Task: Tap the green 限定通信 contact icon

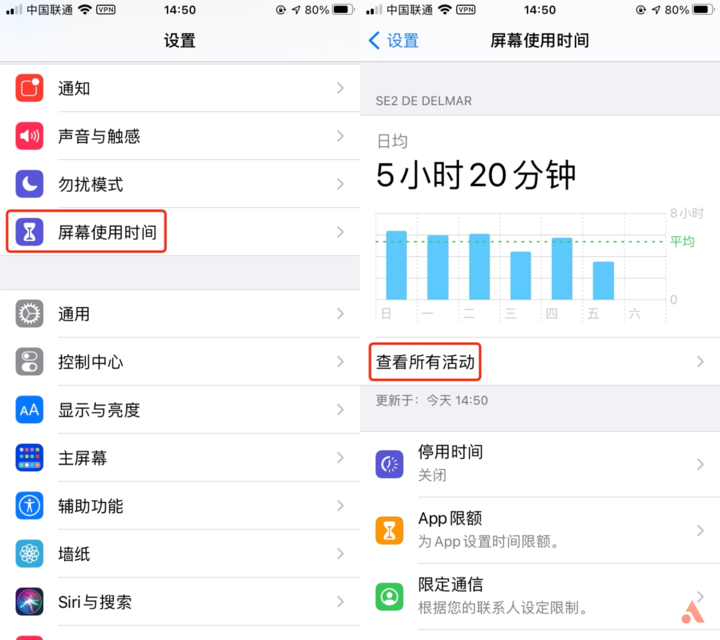Action: point(389,597)
